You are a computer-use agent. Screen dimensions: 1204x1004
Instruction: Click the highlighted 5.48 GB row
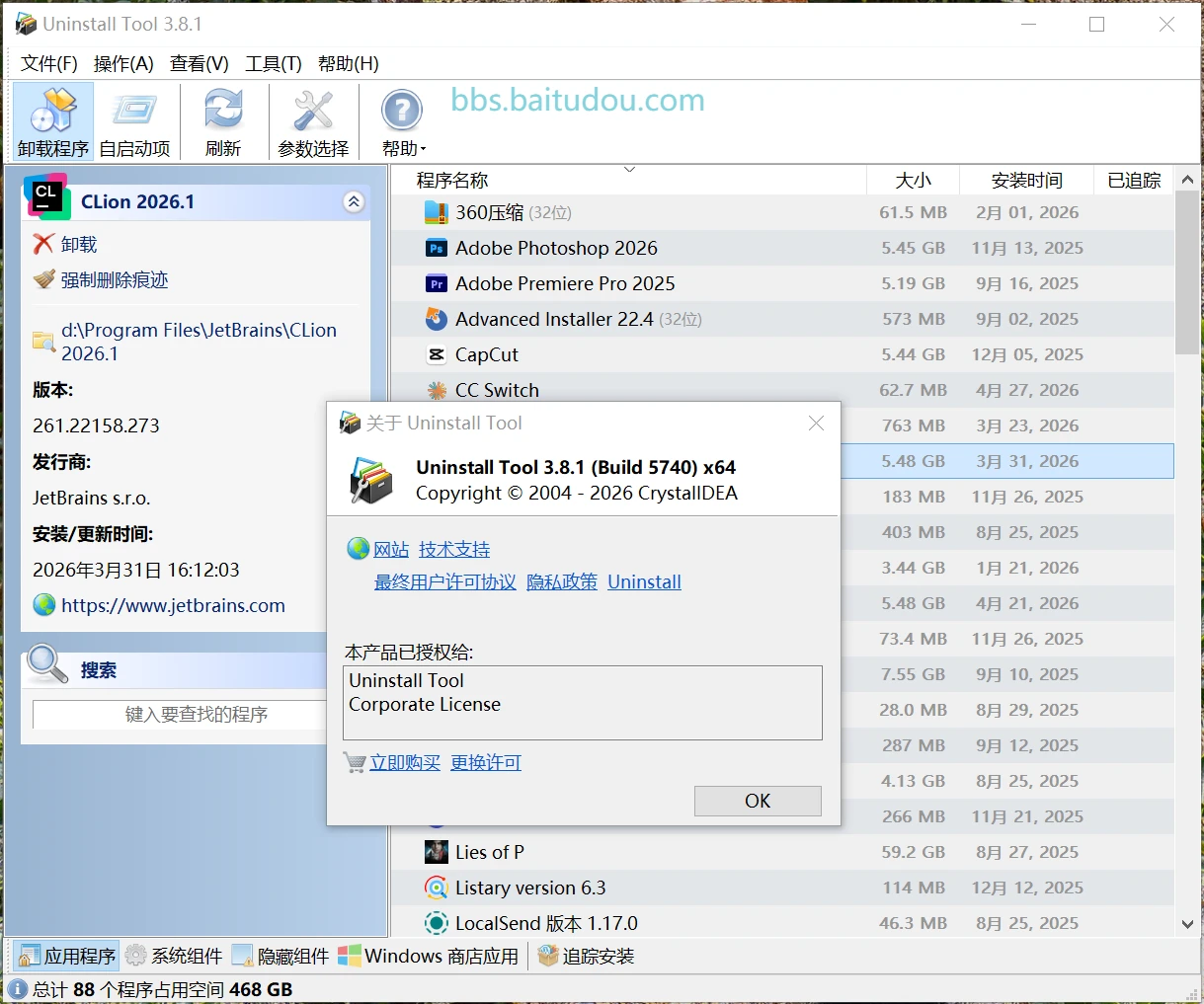pos(1007,461)
